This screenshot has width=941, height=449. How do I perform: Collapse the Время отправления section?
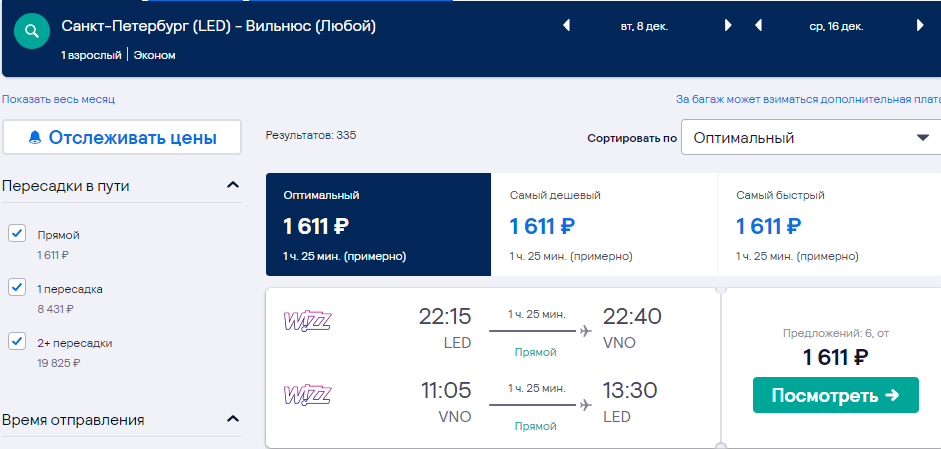(233, 419)
